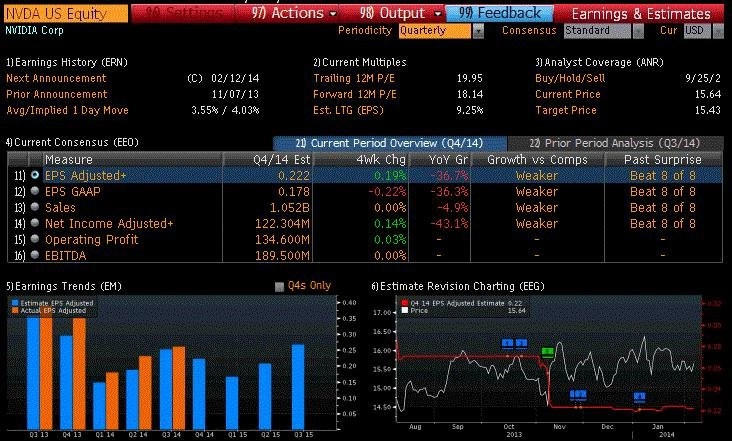The height and width of the screenshot is (441, 732).
Task: Click the Past Surprise column header
Action: coord(662,160)
